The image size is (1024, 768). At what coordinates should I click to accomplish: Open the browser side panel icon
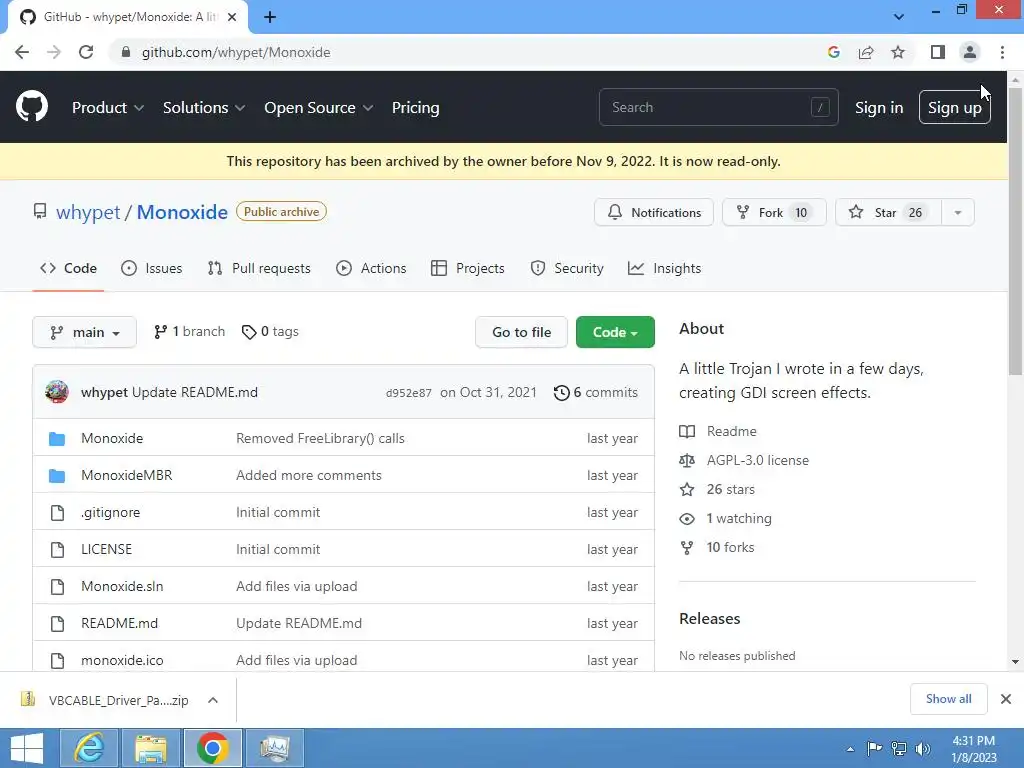point(938,52)
